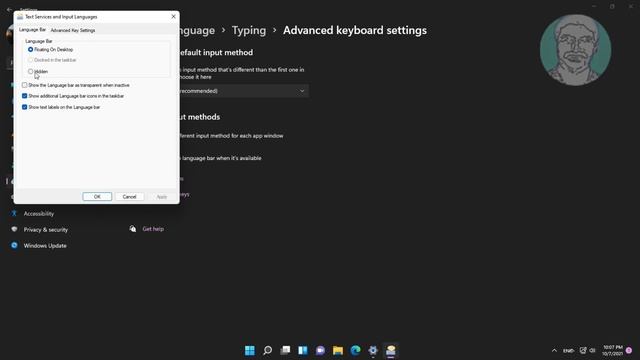
Task: Open network and volume quick settings
Action: pyautogui.click(x=587, y=351)
